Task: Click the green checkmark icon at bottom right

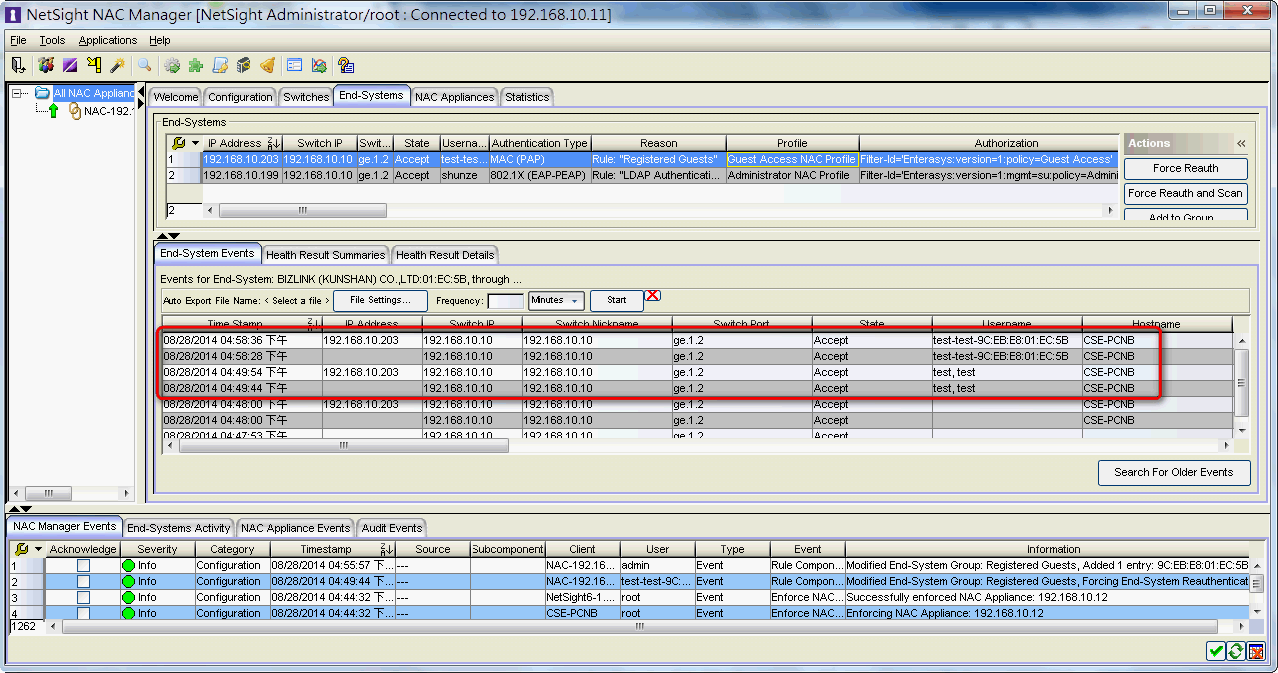Action: click(1216, 651)
